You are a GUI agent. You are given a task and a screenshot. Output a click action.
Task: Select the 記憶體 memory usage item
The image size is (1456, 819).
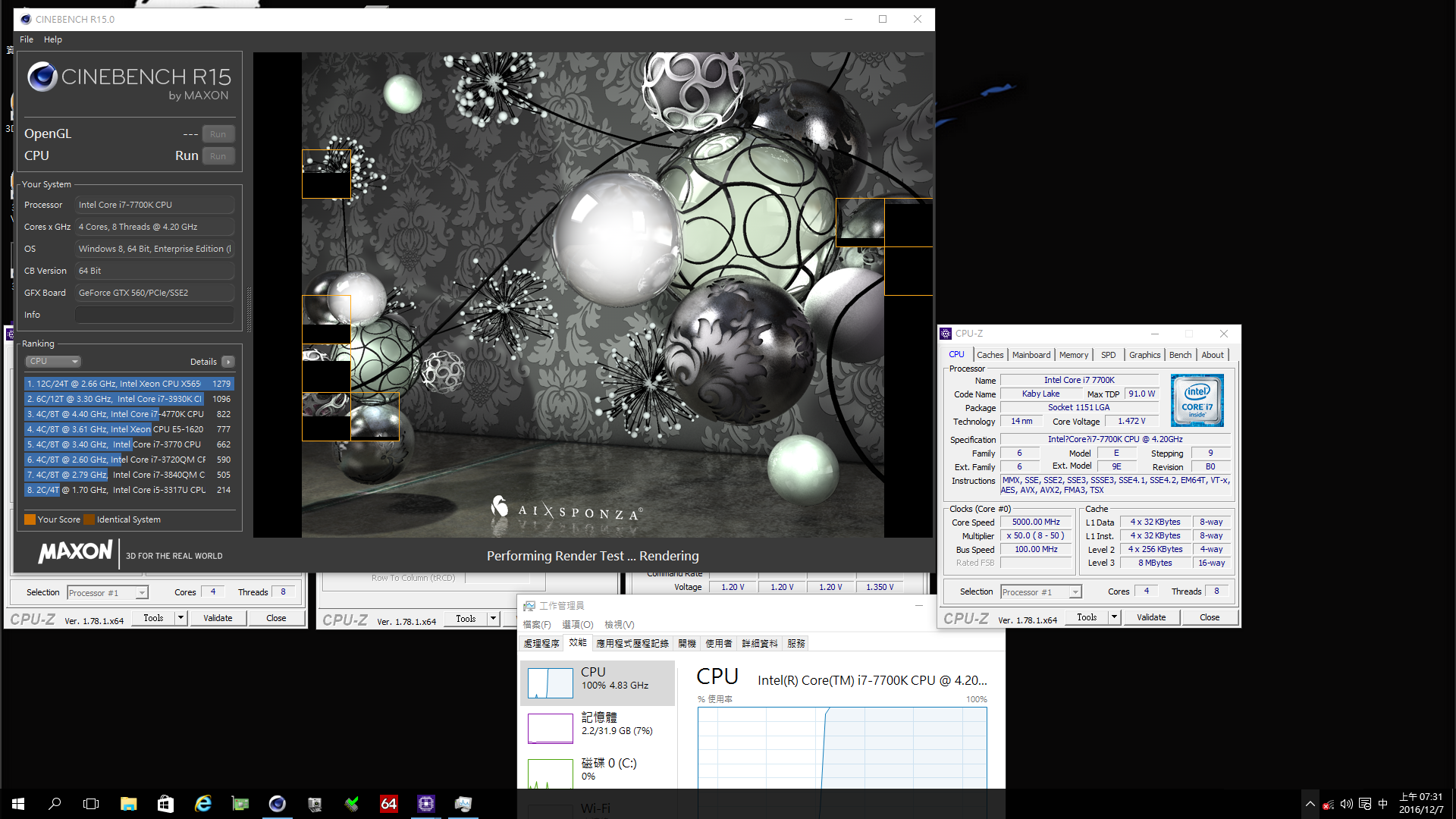coord(598,728)
